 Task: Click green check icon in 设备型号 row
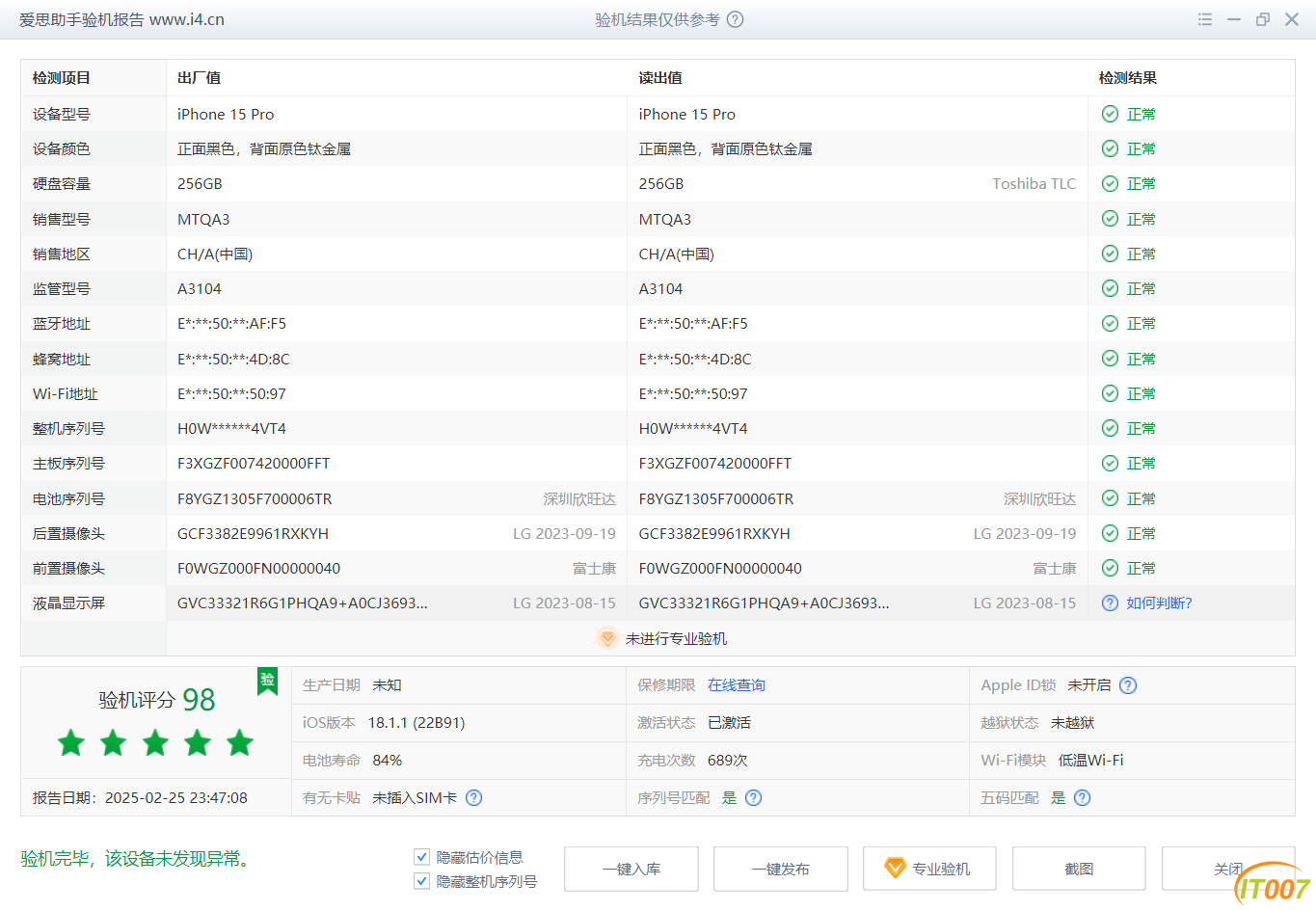coord(1110,114)
